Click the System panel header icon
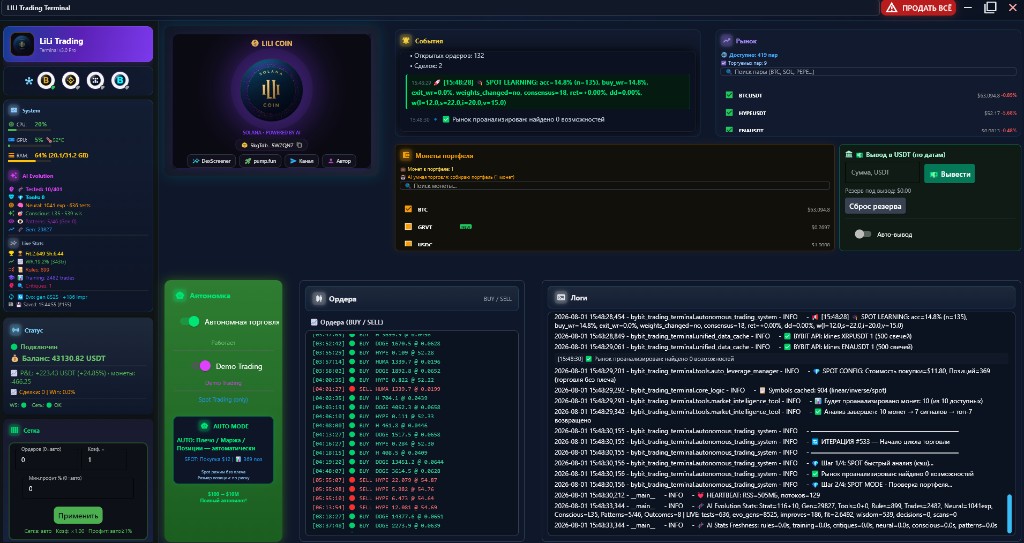 pyautogui.click(x=14, y=110)
